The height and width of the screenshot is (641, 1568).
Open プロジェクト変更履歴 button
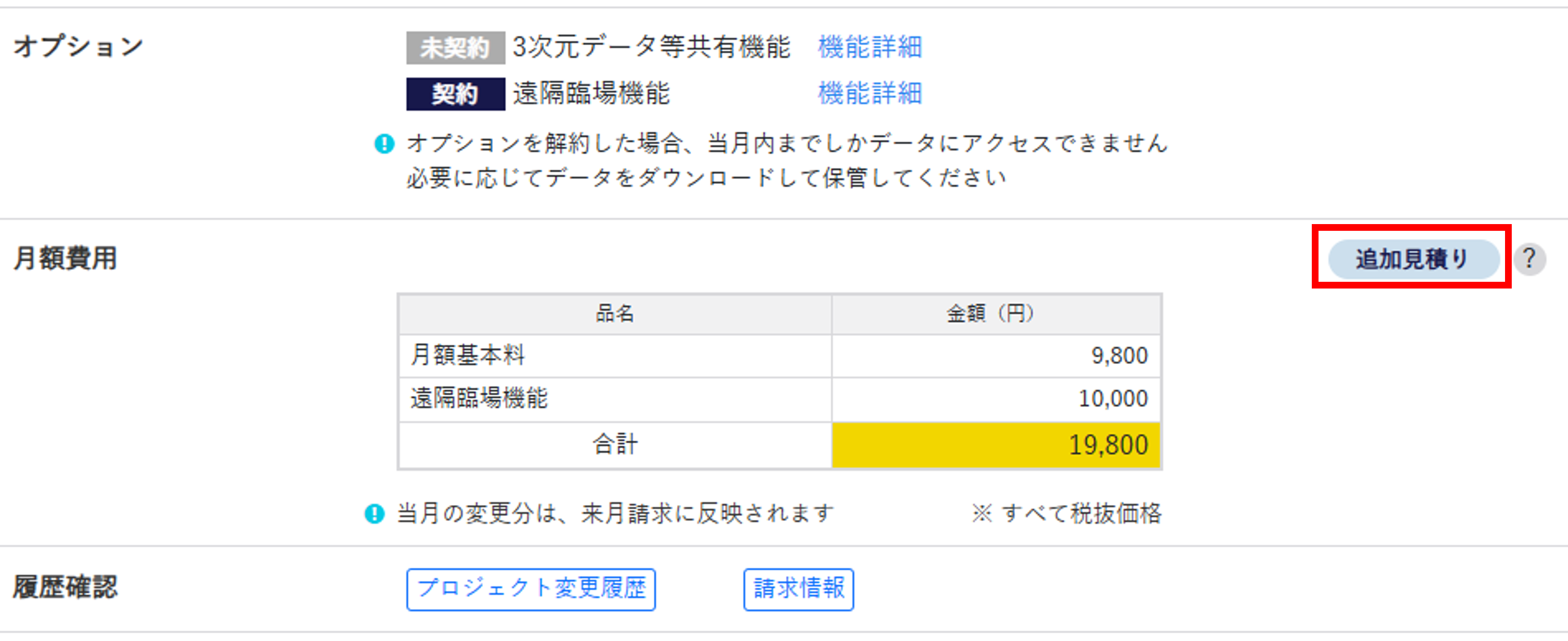531,589
